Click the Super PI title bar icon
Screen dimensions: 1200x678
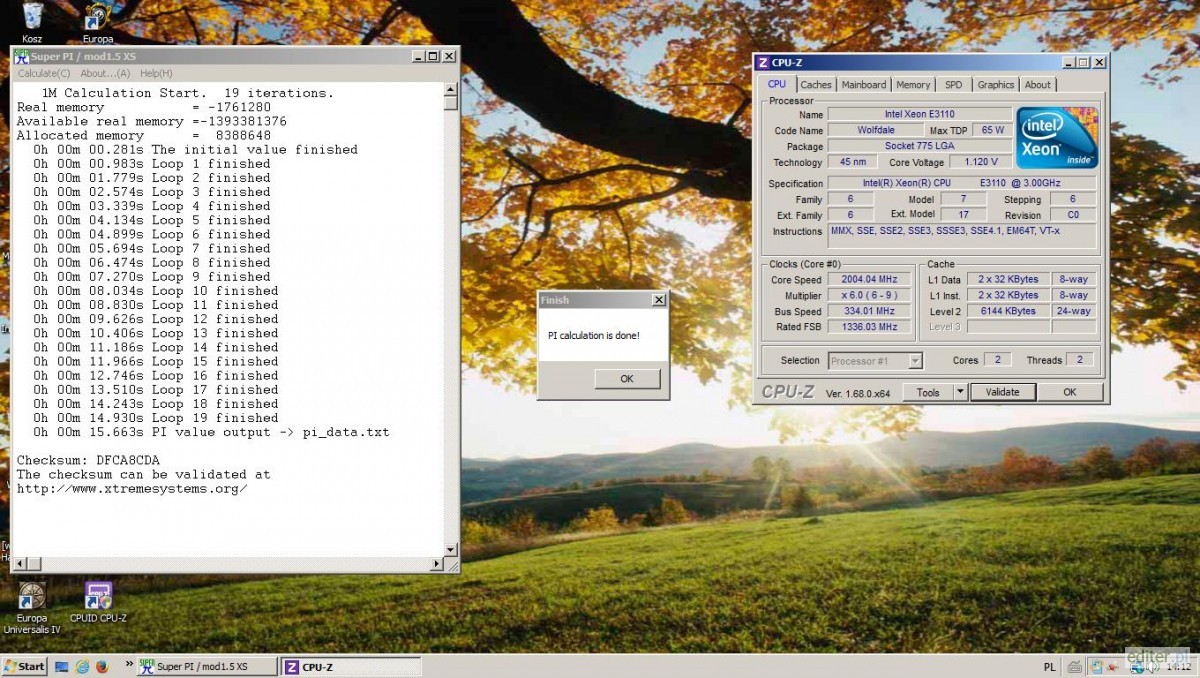coord(21,56)
